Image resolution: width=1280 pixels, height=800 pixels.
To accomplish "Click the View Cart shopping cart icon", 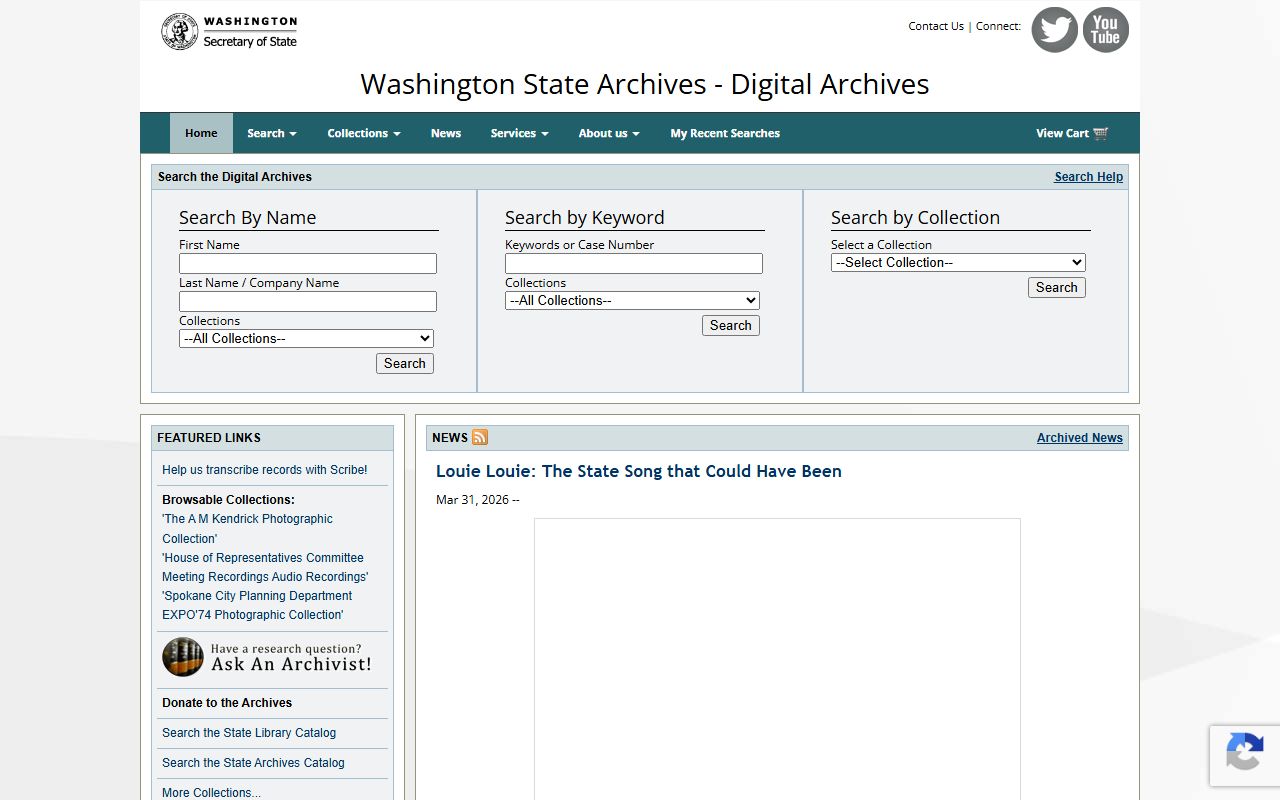I will (1101, 133).
